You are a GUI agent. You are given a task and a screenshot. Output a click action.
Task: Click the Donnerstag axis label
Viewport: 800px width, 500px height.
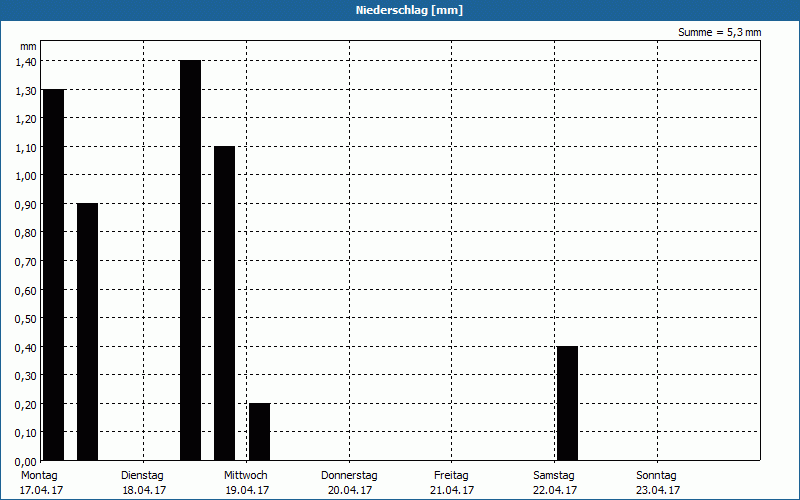click(x=349, y=475)
